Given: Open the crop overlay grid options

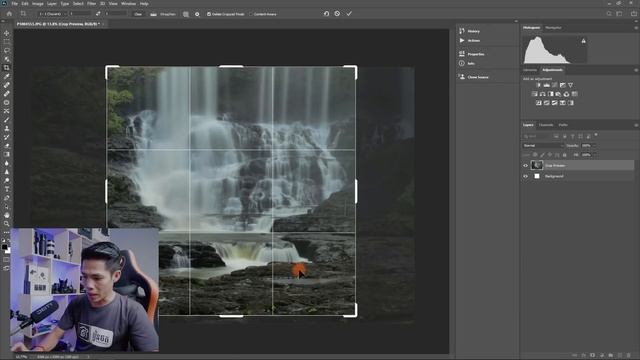Looking at the screenshot, I should (x=186, y=14).
